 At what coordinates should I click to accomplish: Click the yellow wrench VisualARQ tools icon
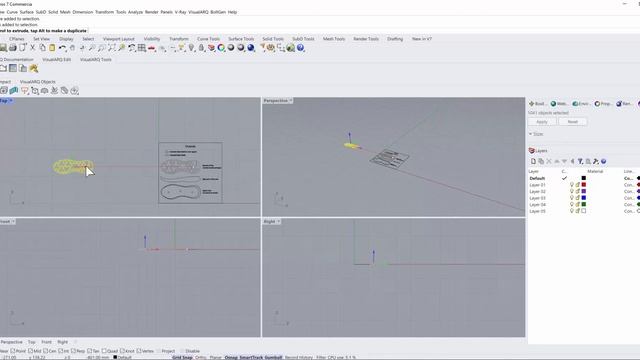[33, 68]
